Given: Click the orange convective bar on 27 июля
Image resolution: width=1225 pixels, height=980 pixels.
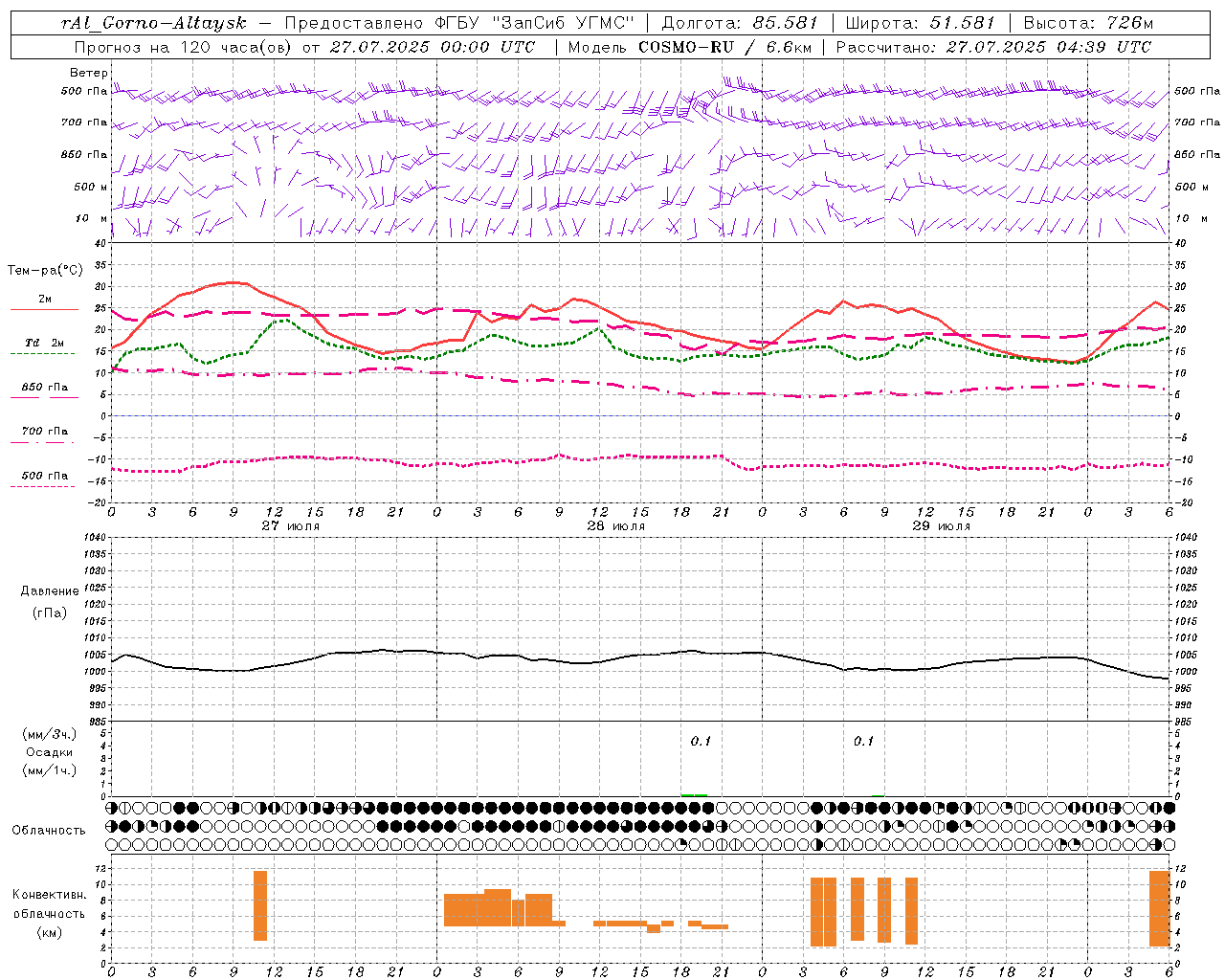Looking at the screenshot, I should tap(260, 905).
